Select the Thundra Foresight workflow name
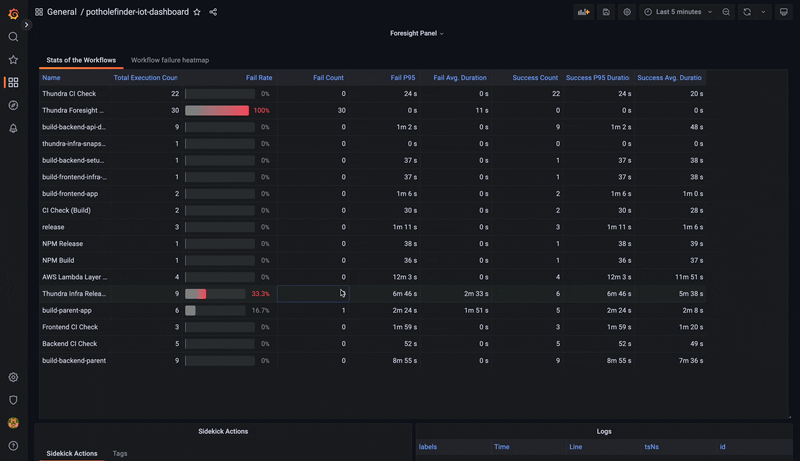This screenshot has width=800, height=461. click(x=72, y=110)
